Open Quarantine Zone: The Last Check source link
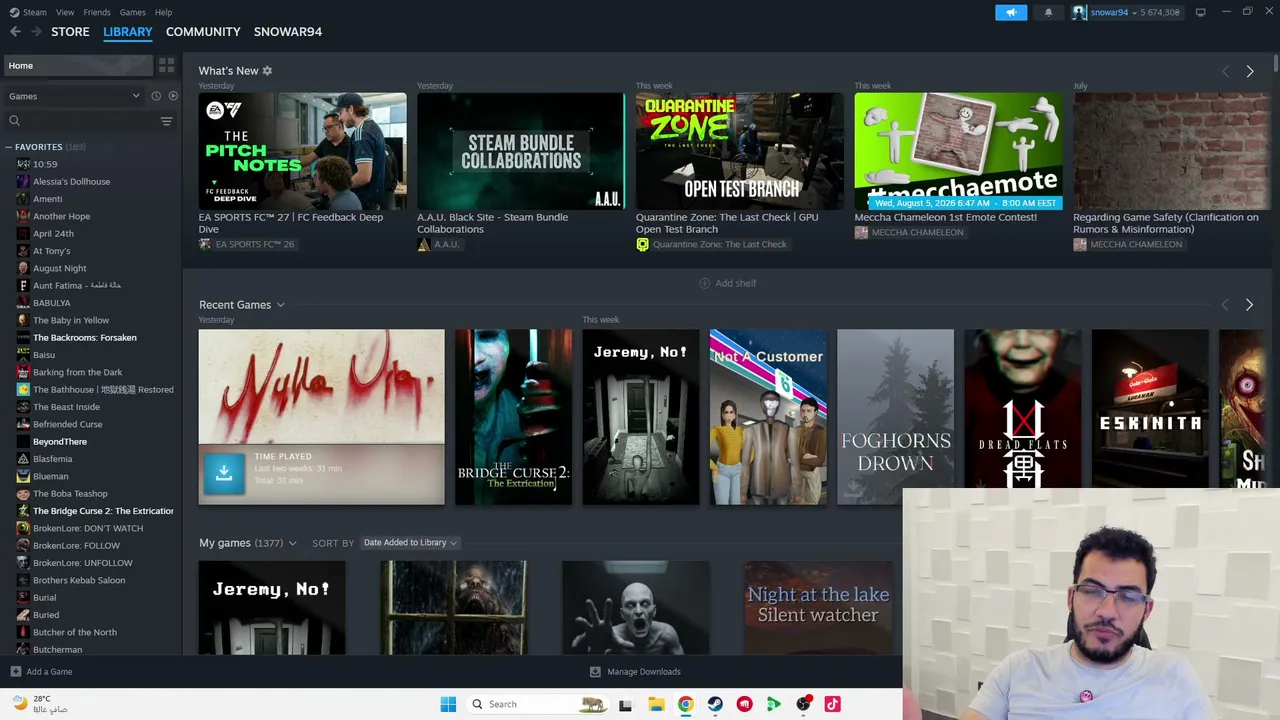1280x720 pixels. coord(719,244)
